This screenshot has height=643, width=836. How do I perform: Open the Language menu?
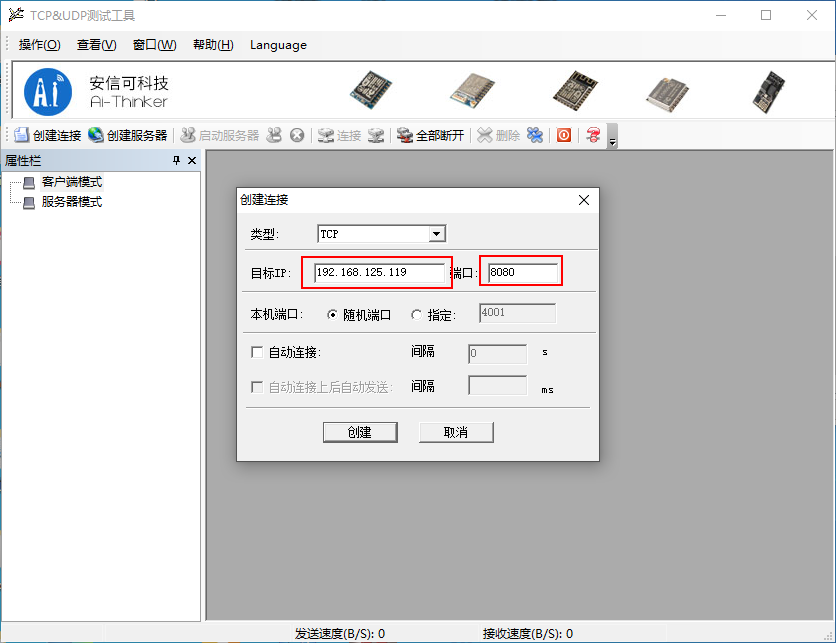278,44
